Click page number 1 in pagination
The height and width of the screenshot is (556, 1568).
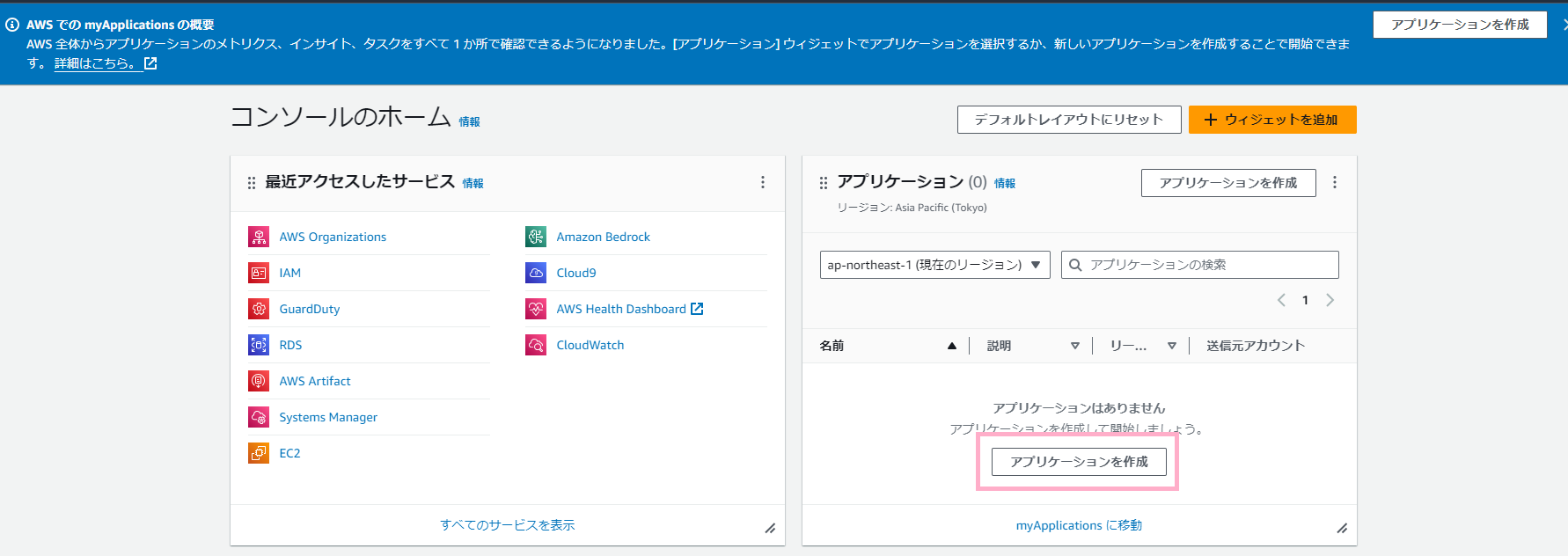click(x=1305, y=300)
